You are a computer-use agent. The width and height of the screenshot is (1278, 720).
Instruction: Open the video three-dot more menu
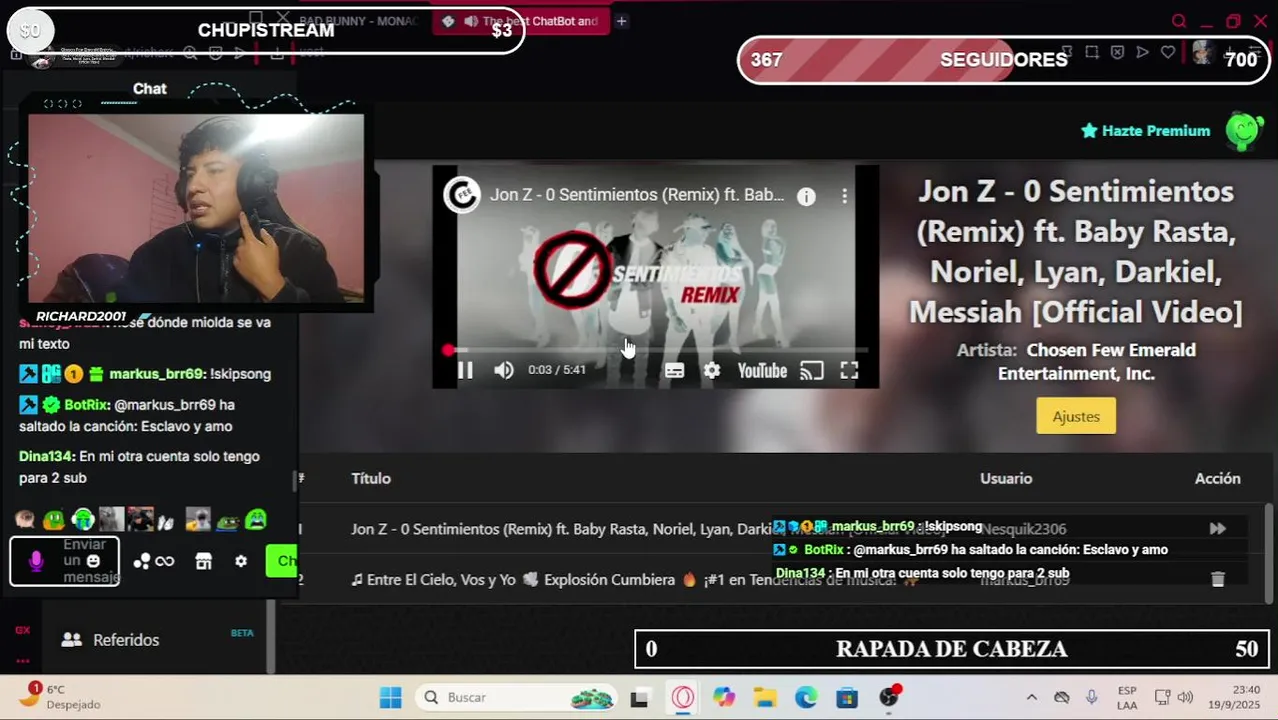(844, 197)
